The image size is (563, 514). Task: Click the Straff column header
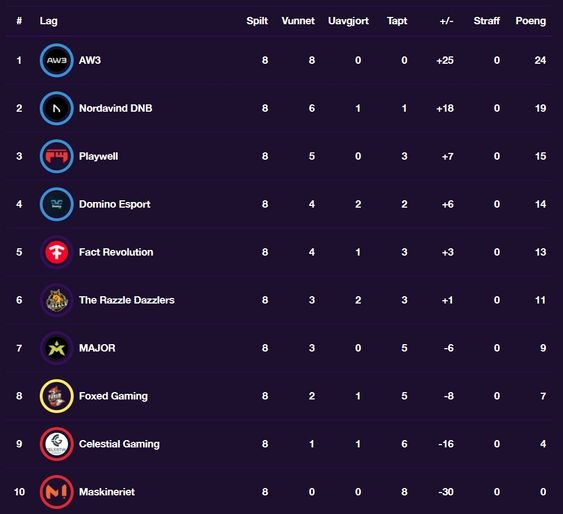click(x=487, y=21)
